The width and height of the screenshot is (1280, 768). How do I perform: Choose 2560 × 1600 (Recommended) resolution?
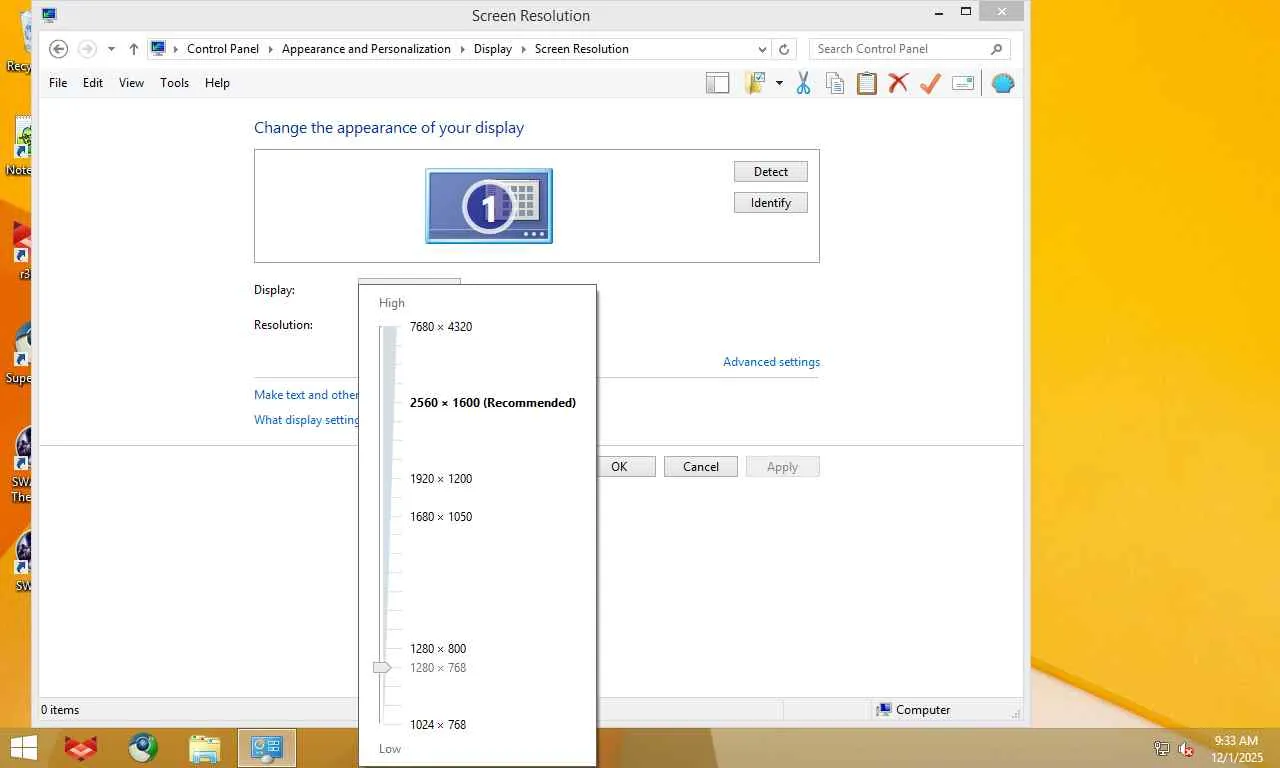tap(493, 403)
